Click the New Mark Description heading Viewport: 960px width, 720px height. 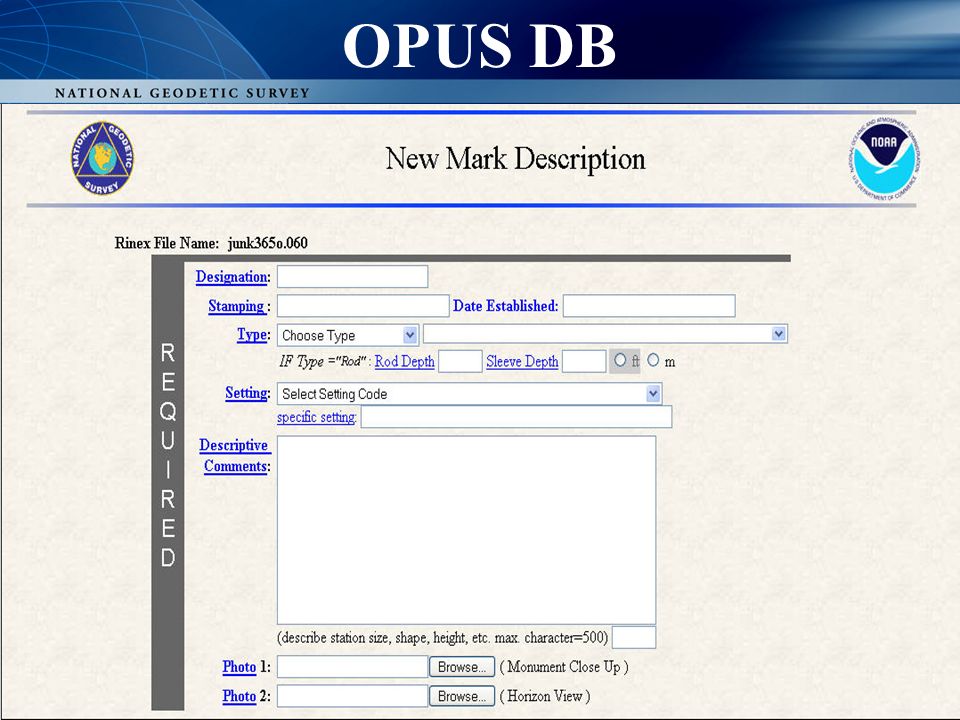pyautogui.click(x=516, y=159)
